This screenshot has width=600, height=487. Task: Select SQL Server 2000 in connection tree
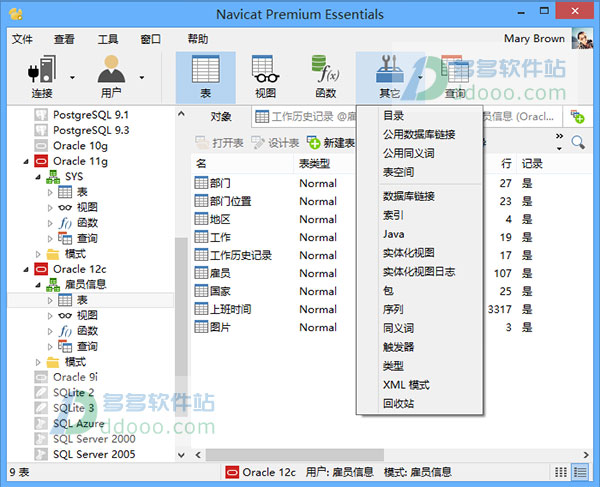point(94,439)
